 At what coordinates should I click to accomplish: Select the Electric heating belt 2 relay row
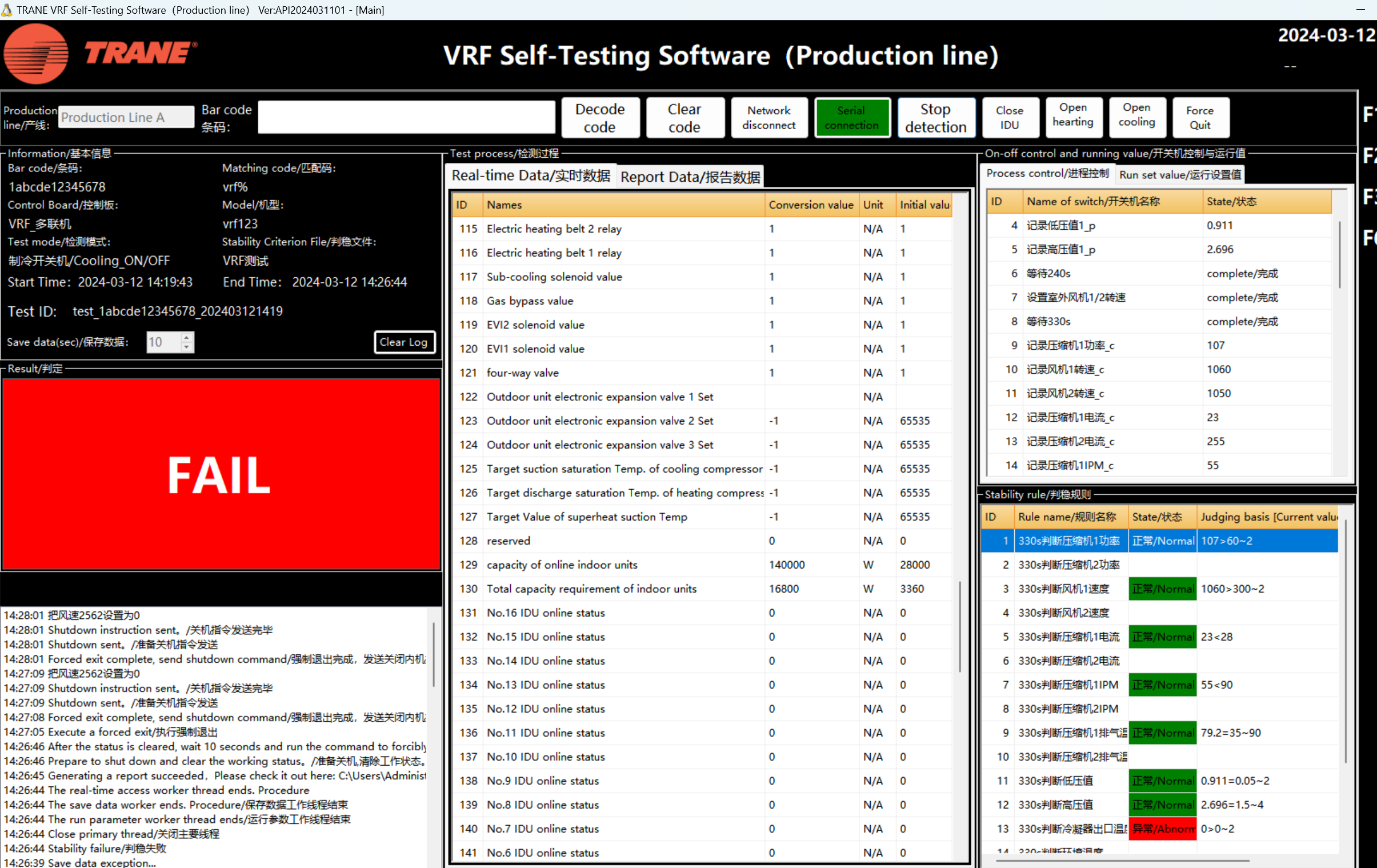pos(703,229)
